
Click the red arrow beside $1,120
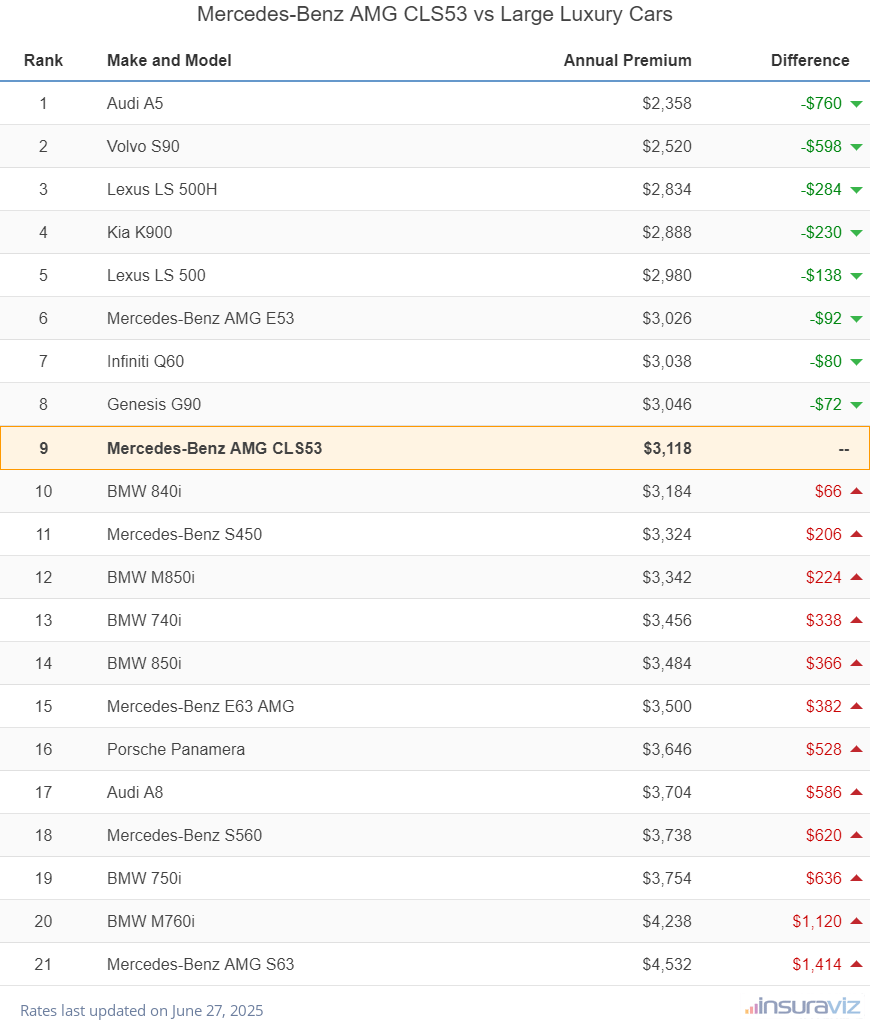tap(856, 921)
